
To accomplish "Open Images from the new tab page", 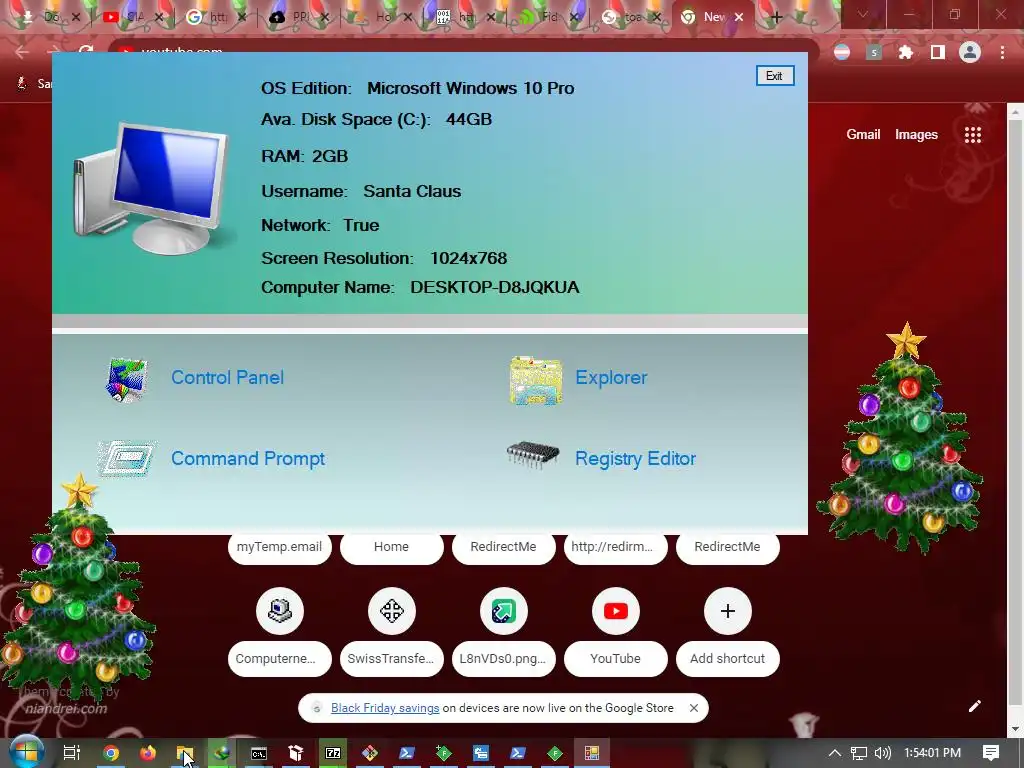I will point(916,135).
